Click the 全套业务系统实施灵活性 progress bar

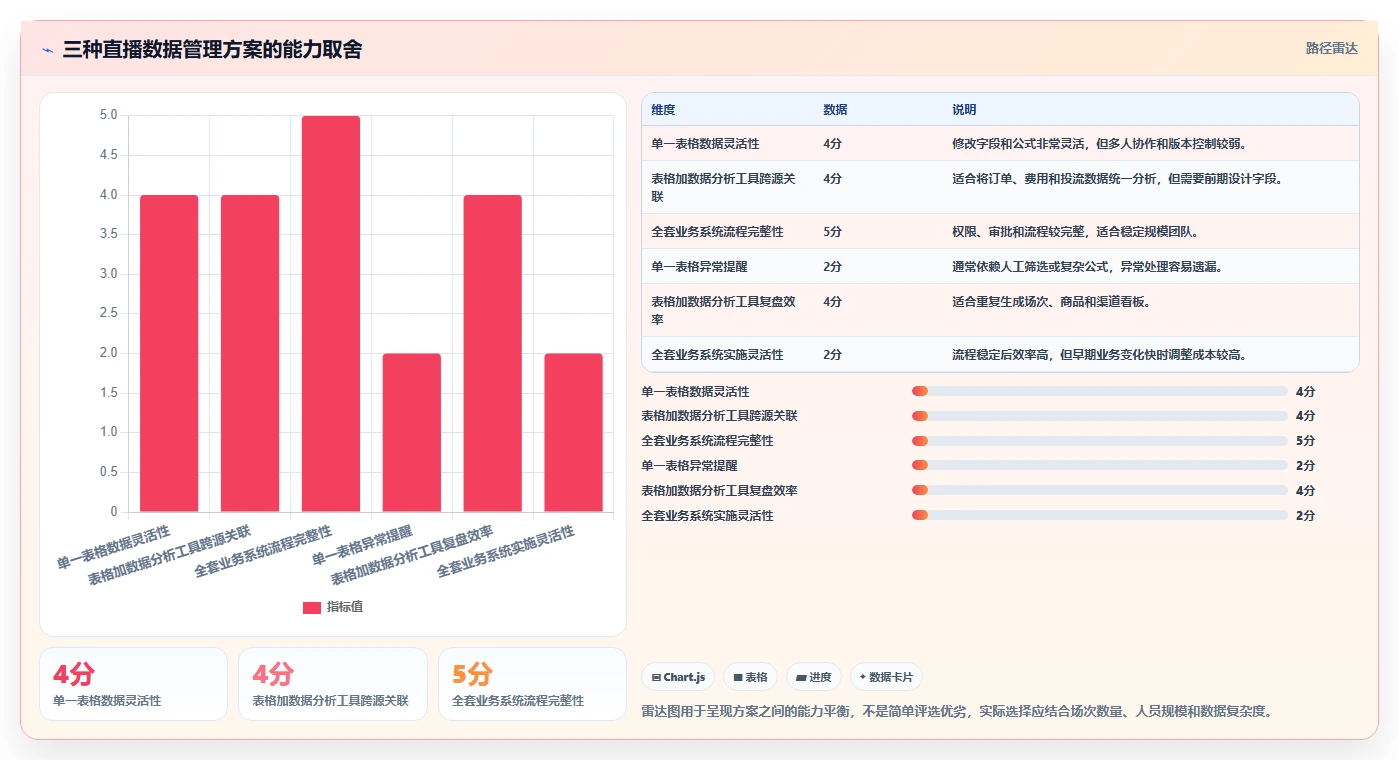tap(1100, 516)
